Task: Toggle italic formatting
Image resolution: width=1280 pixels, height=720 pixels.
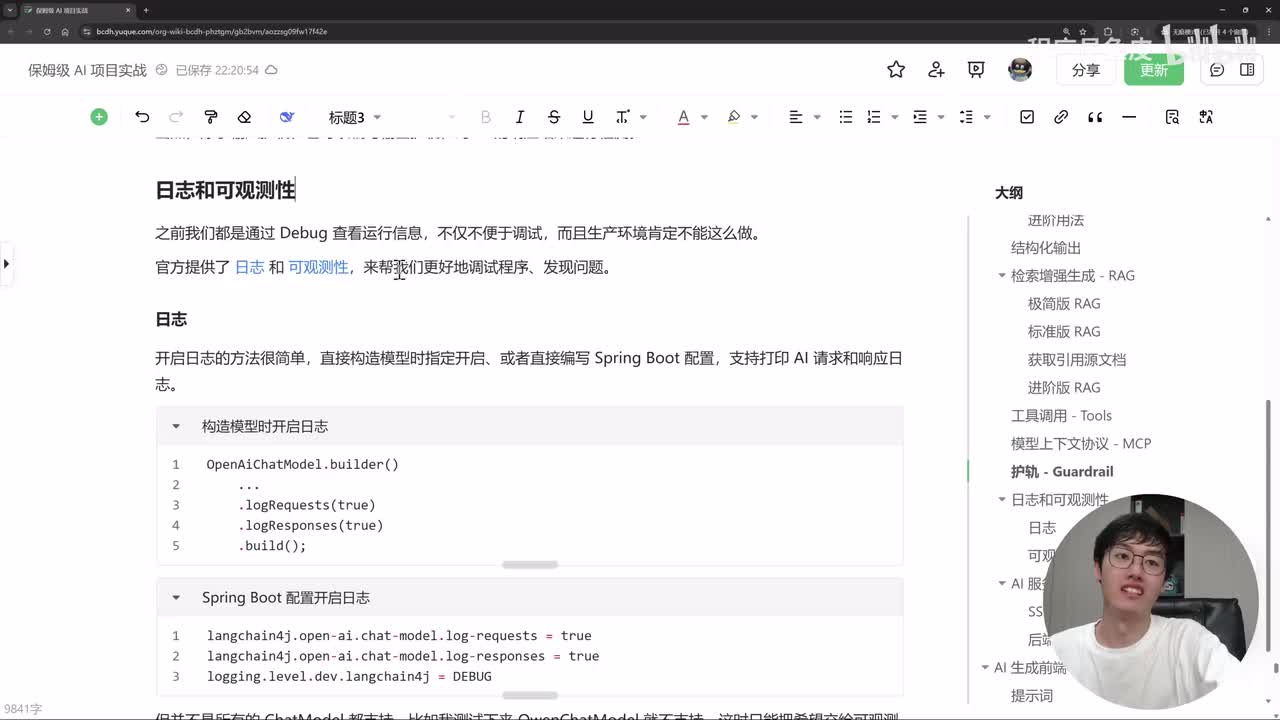Action: 520,117
